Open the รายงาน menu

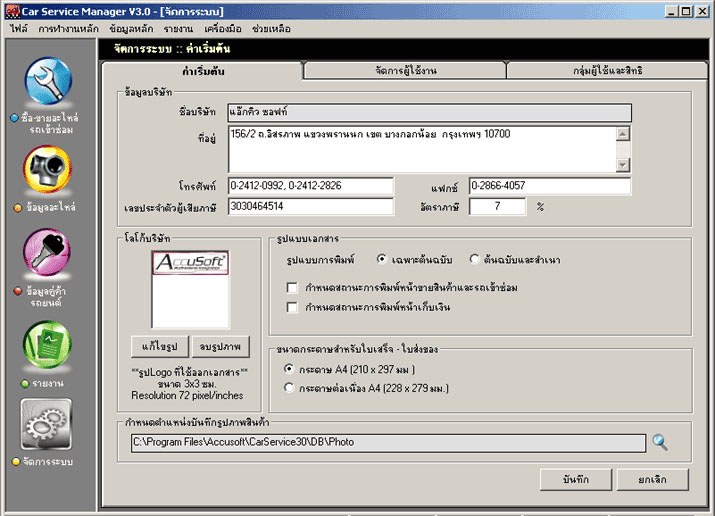(x=178, y=29)
